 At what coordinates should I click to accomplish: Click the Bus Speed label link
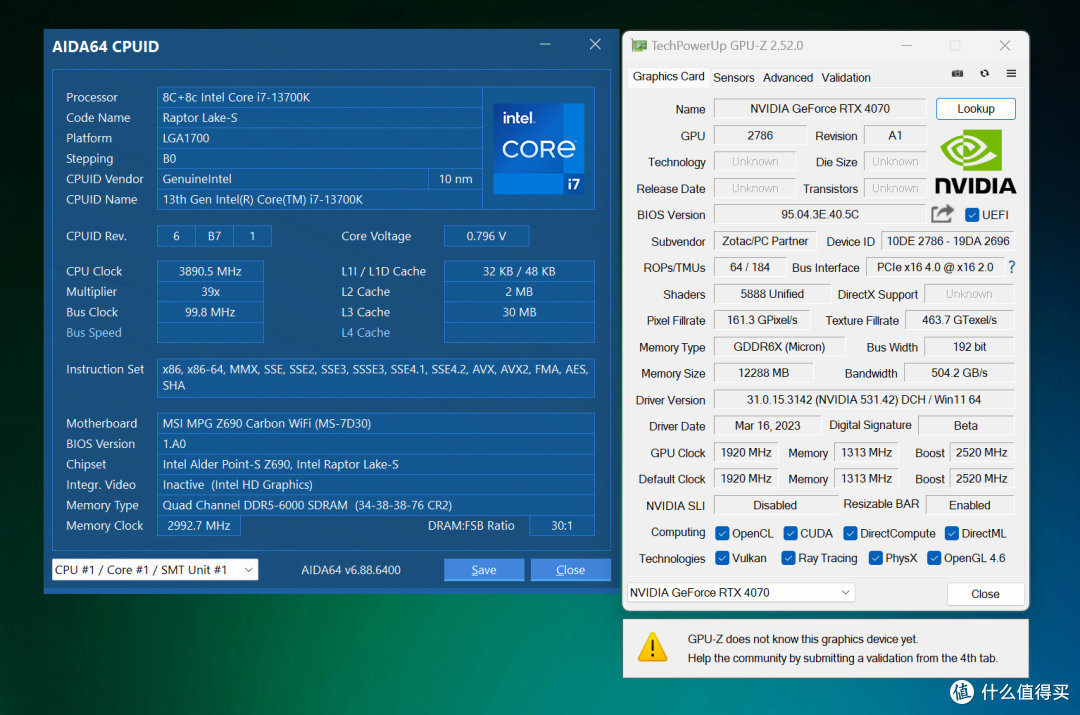click(94, 333)
